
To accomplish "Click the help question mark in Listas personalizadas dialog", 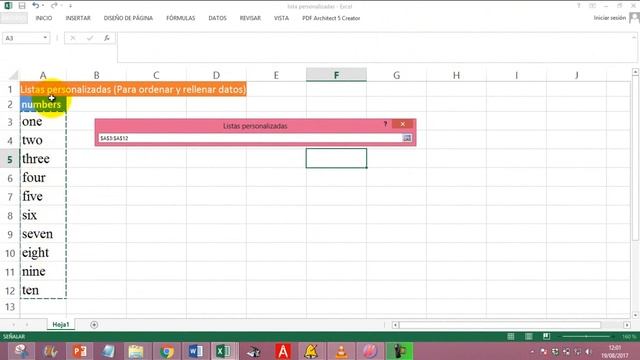I will coord(385,124).
